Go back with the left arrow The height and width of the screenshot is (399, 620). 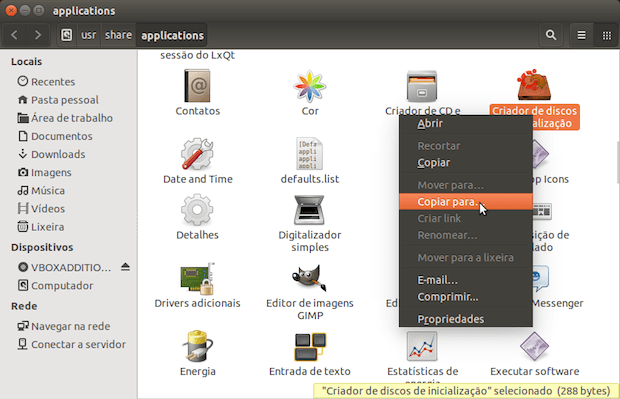(15, 35)
